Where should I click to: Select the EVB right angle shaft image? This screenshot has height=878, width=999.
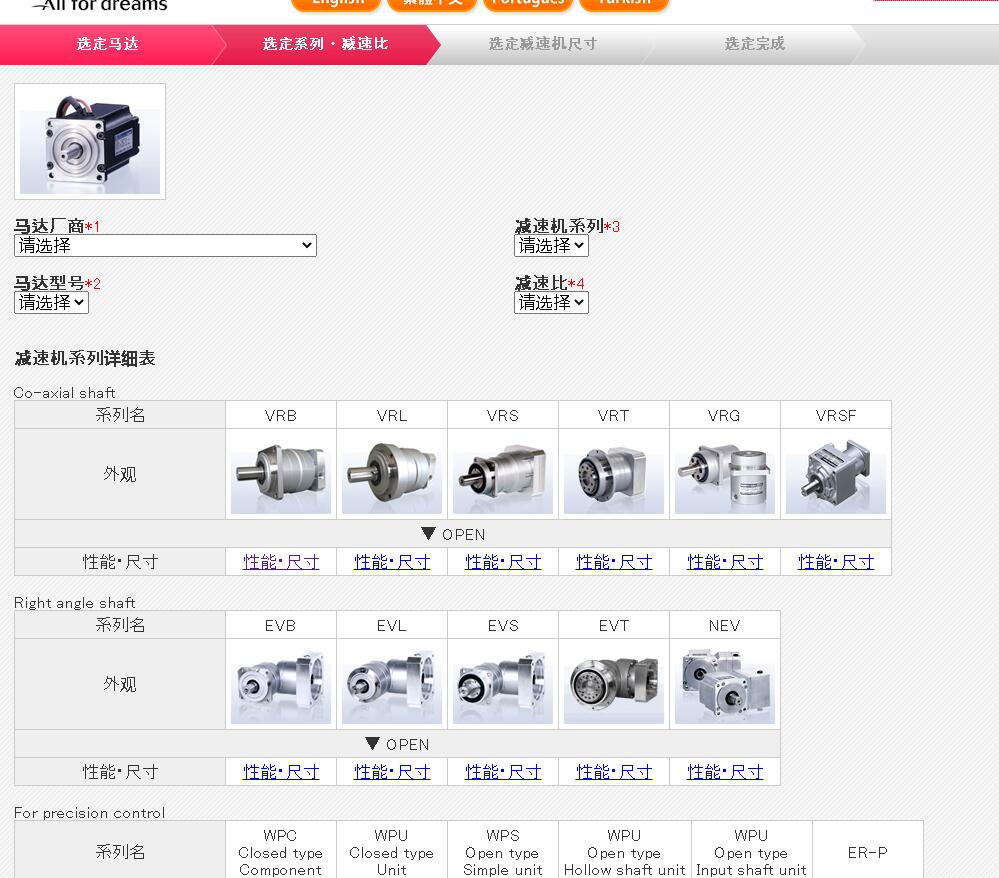[x=280, y=683]
